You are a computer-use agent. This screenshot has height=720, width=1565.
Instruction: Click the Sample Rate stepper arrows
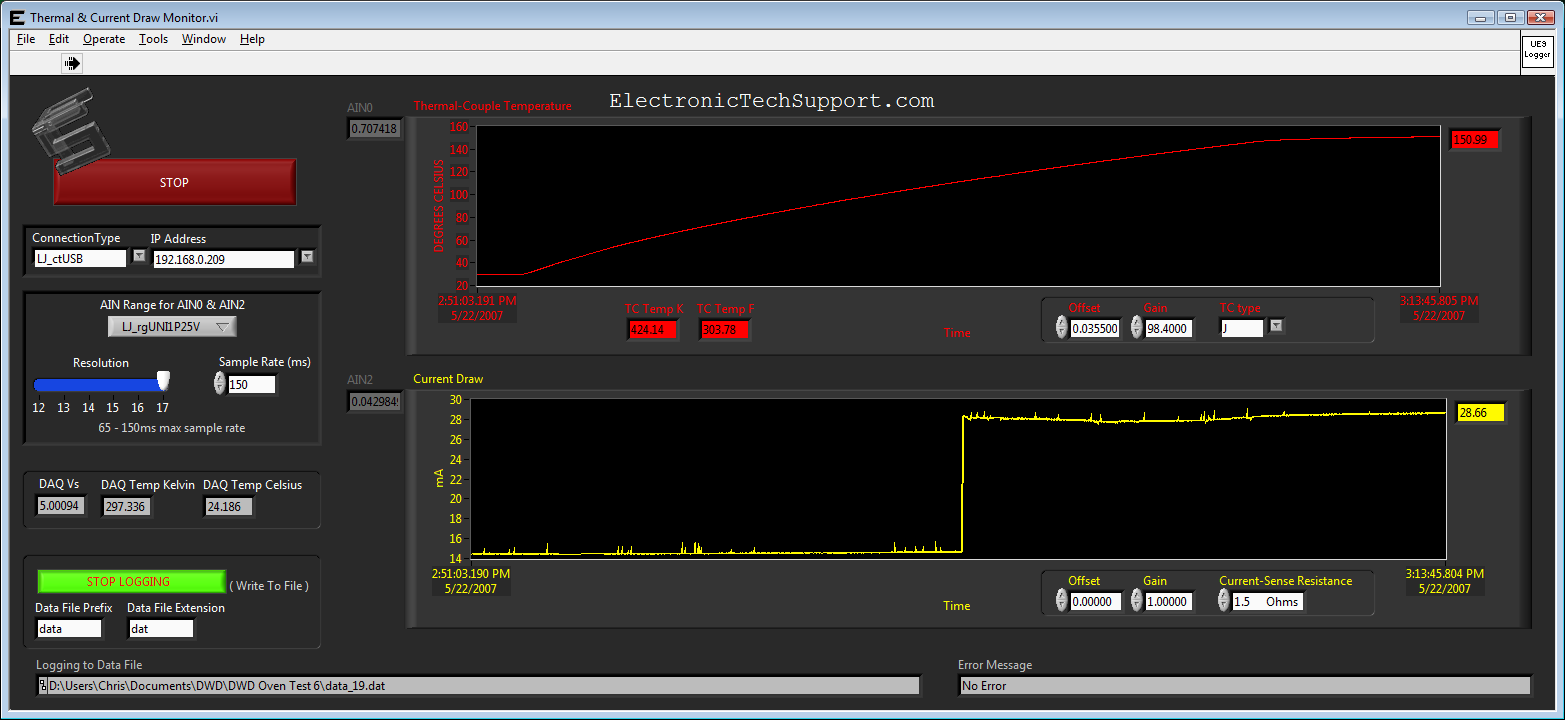tap(220, 384)
